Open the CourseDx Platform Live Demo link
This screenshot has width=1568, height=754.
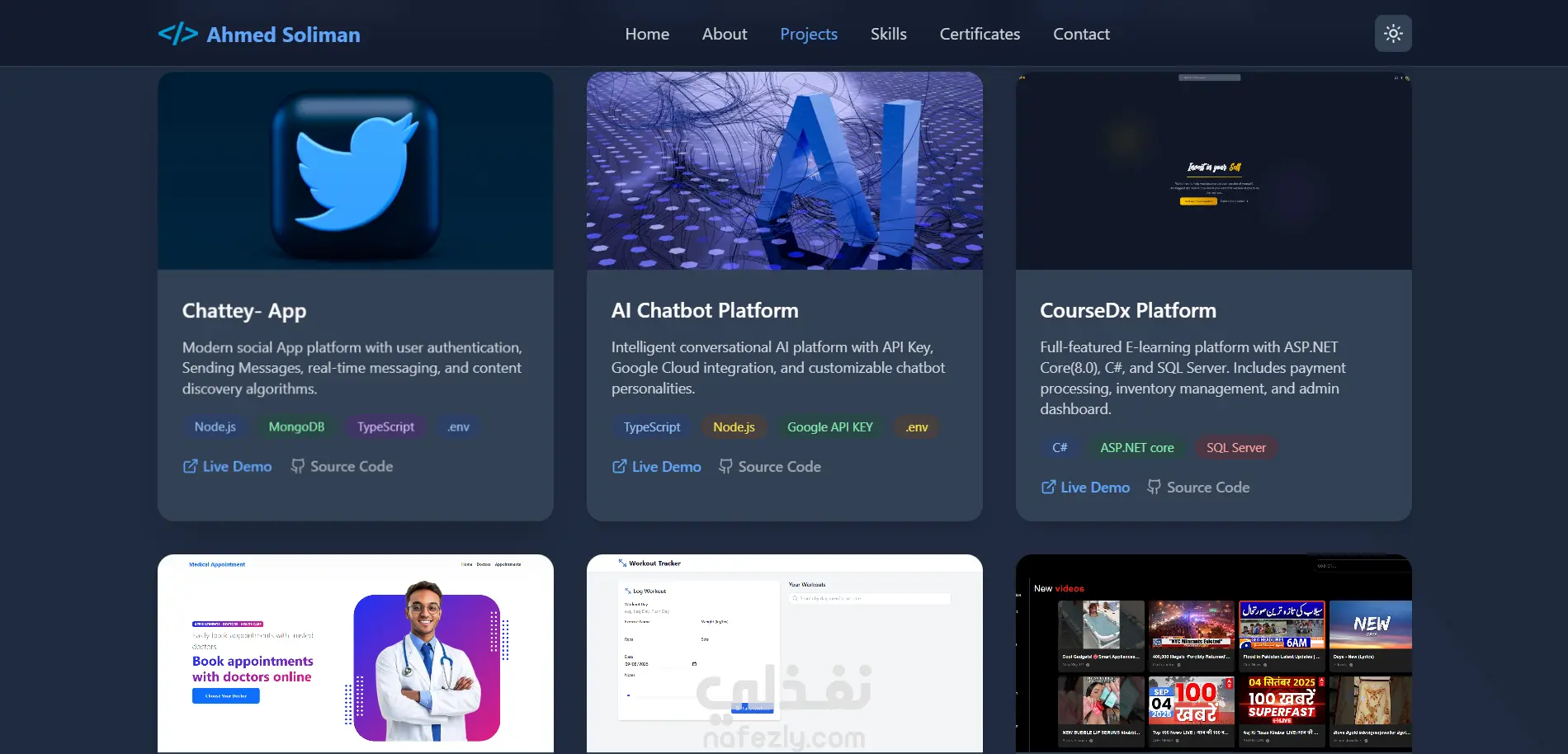coord(1085,487)
